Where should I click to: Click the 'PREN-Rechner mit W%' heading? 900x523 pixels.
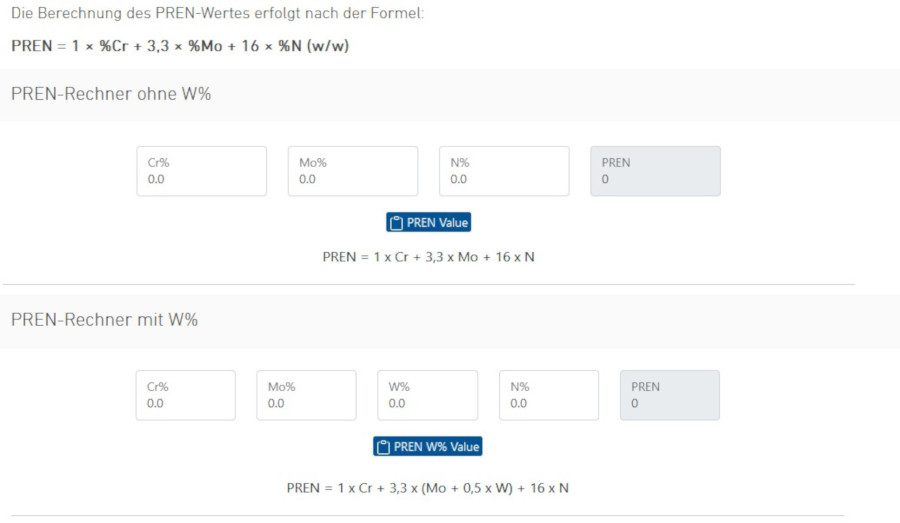coord(105,319)
